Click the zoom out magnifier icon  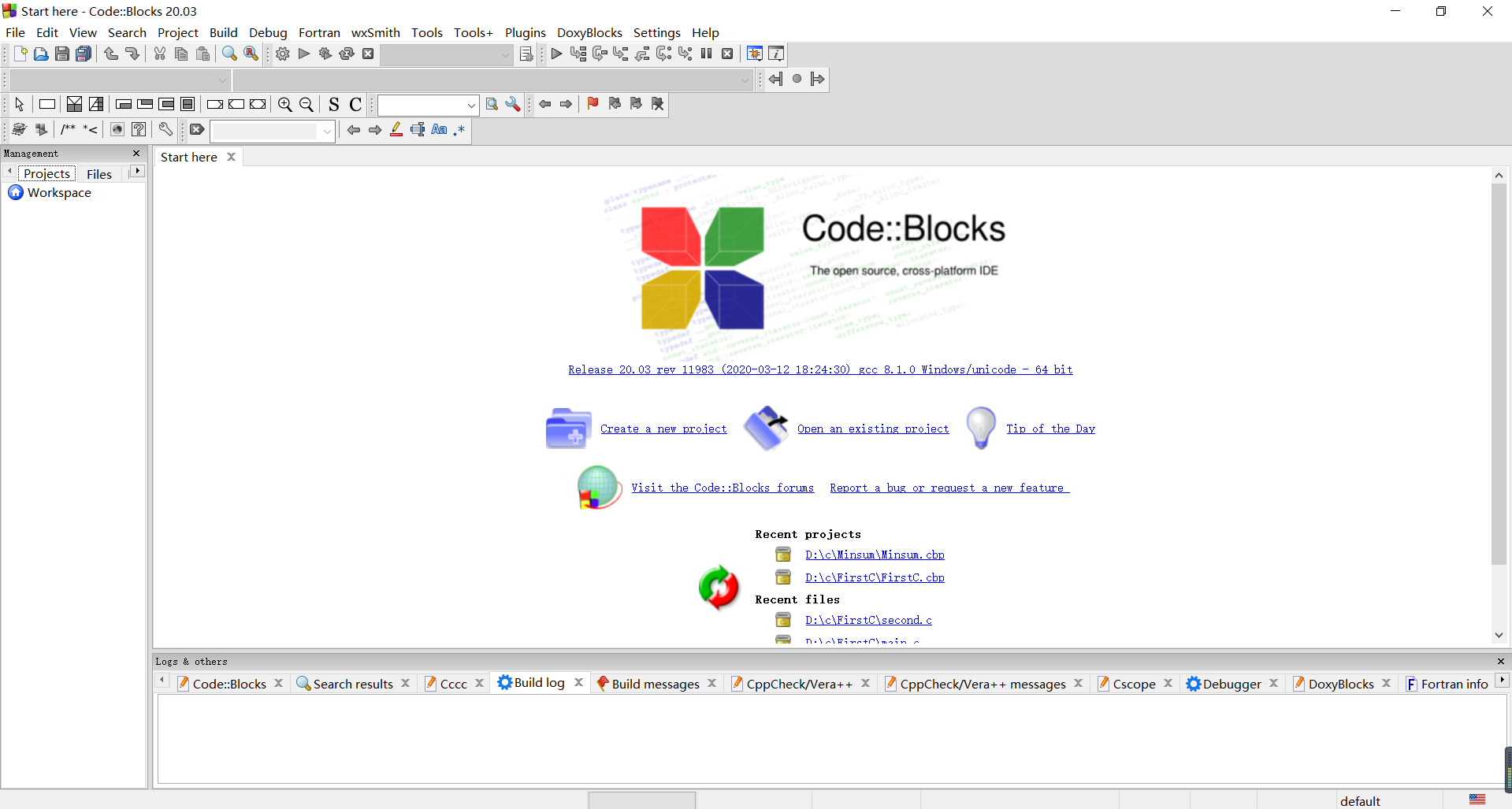click(x=306, y=104)
